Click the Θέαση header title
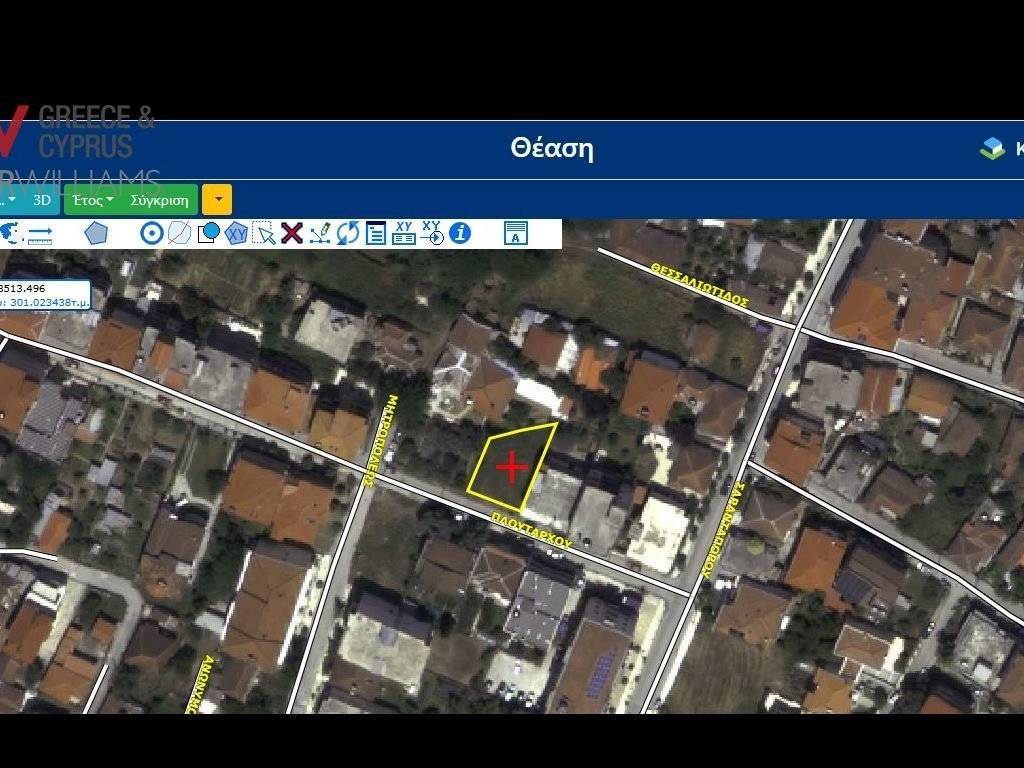Image resolution: width=1024 pixels, height=768 pixels. coord(551,149)
